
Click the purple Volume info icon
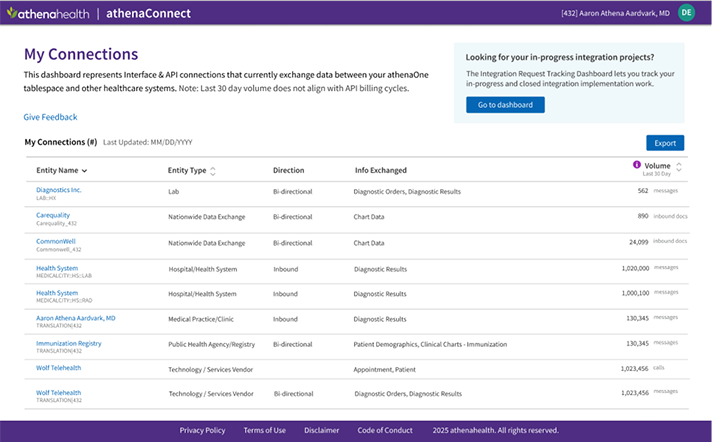click(637, 164)
